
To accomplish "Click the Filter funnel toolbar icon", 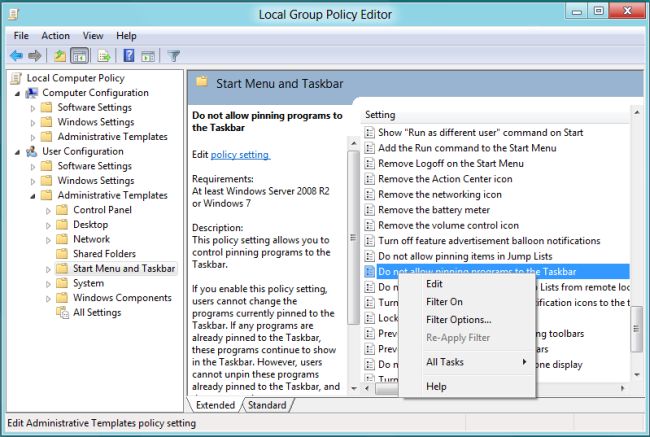I will coord(174,56).
